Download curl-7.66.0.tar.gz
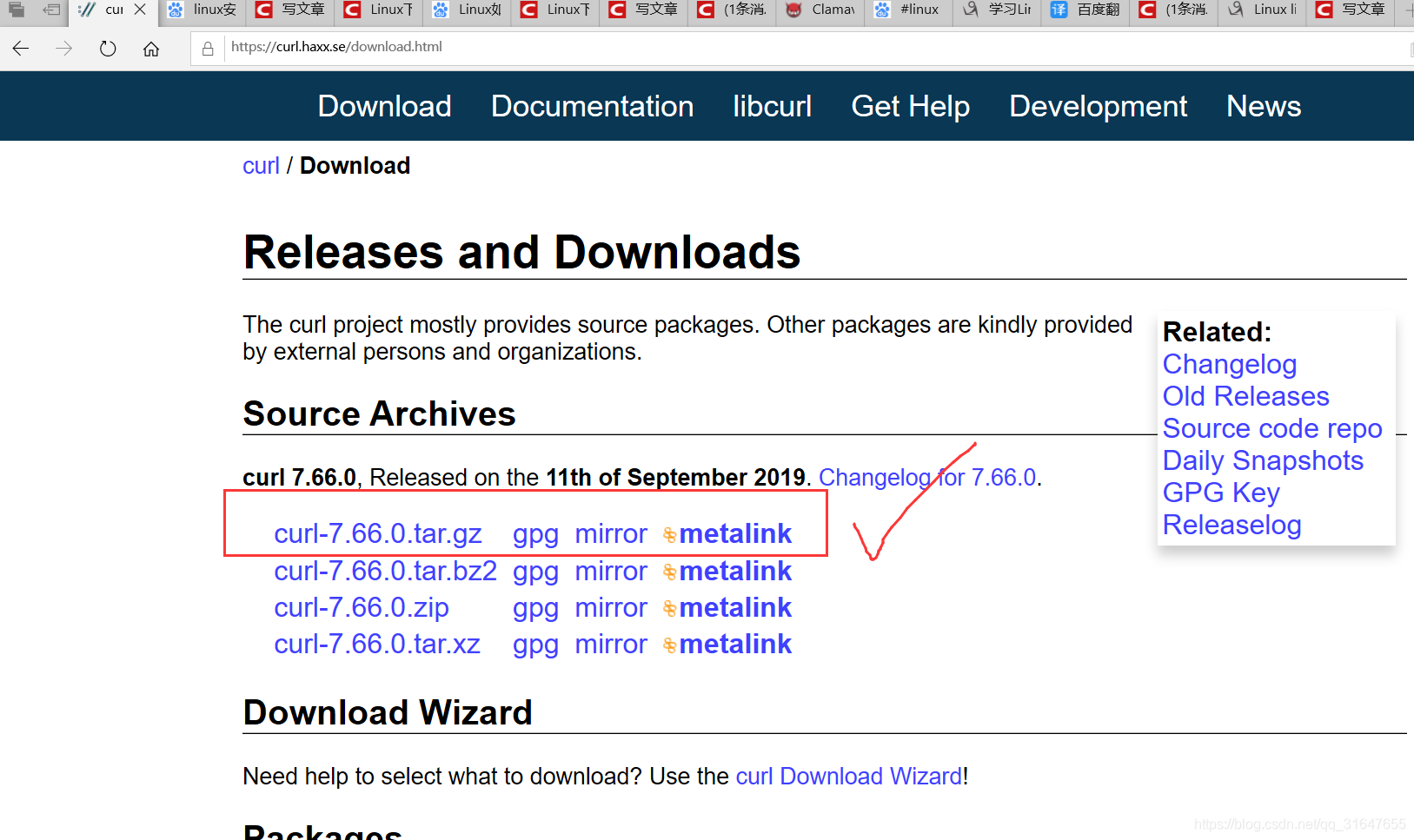Screen dimensions: 1414x840 point(378,533)
